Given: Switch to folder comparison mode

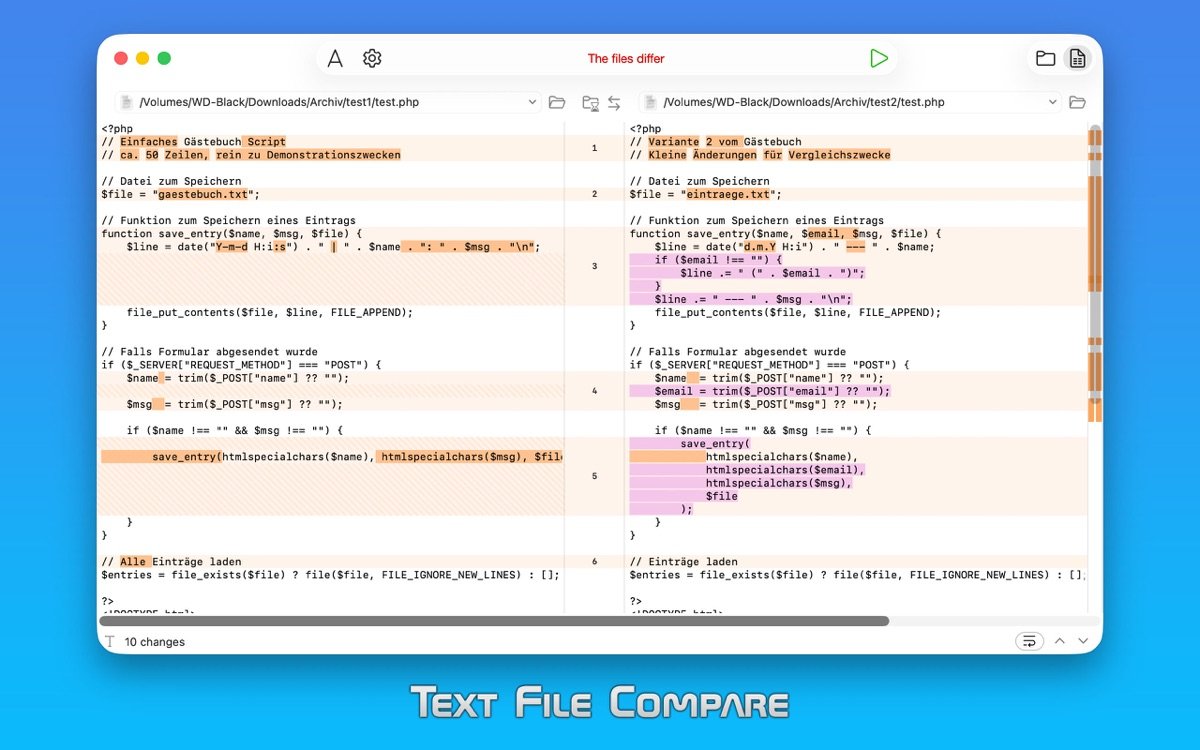Looking at the screenshot, I should pyautogui.click(x=1045, y=59).
